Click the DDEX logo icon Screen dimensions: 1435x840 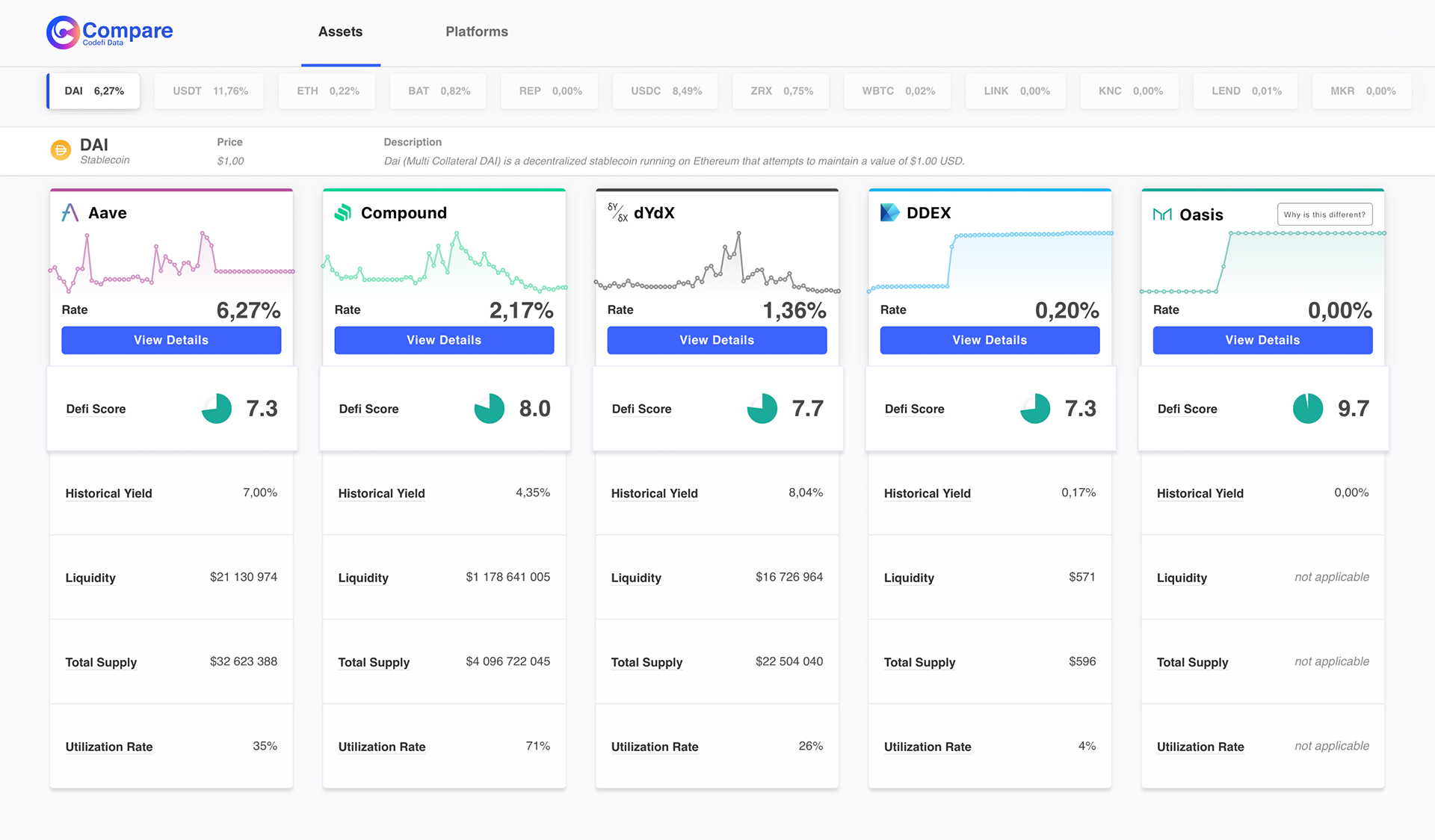click(x=889, y=213)
